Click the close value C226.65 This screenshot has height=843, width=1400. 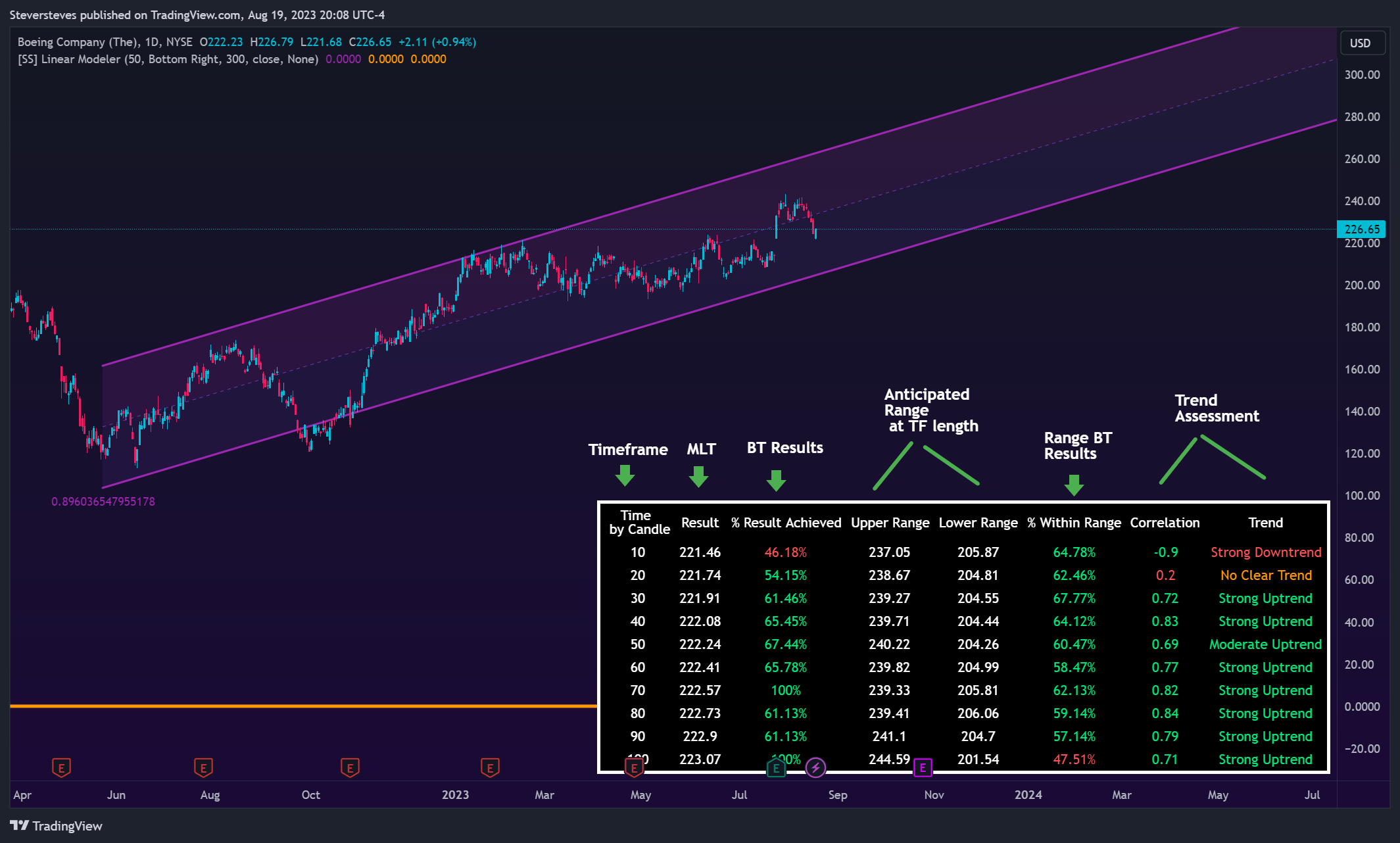coord(370,42)
